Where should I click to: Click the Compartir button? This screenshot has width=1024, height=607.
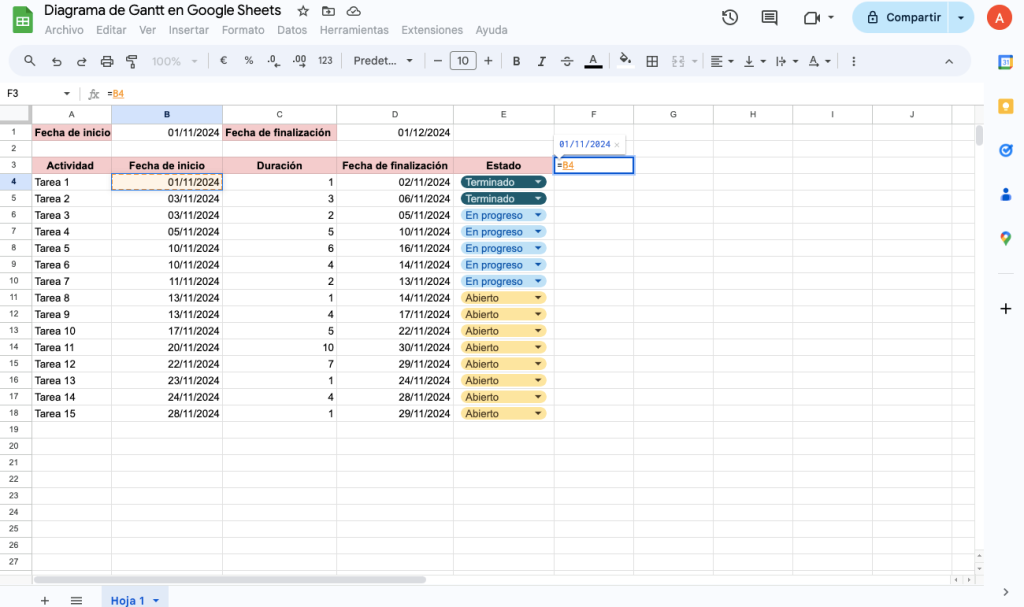pyautogui.click(x=905, y=17)
